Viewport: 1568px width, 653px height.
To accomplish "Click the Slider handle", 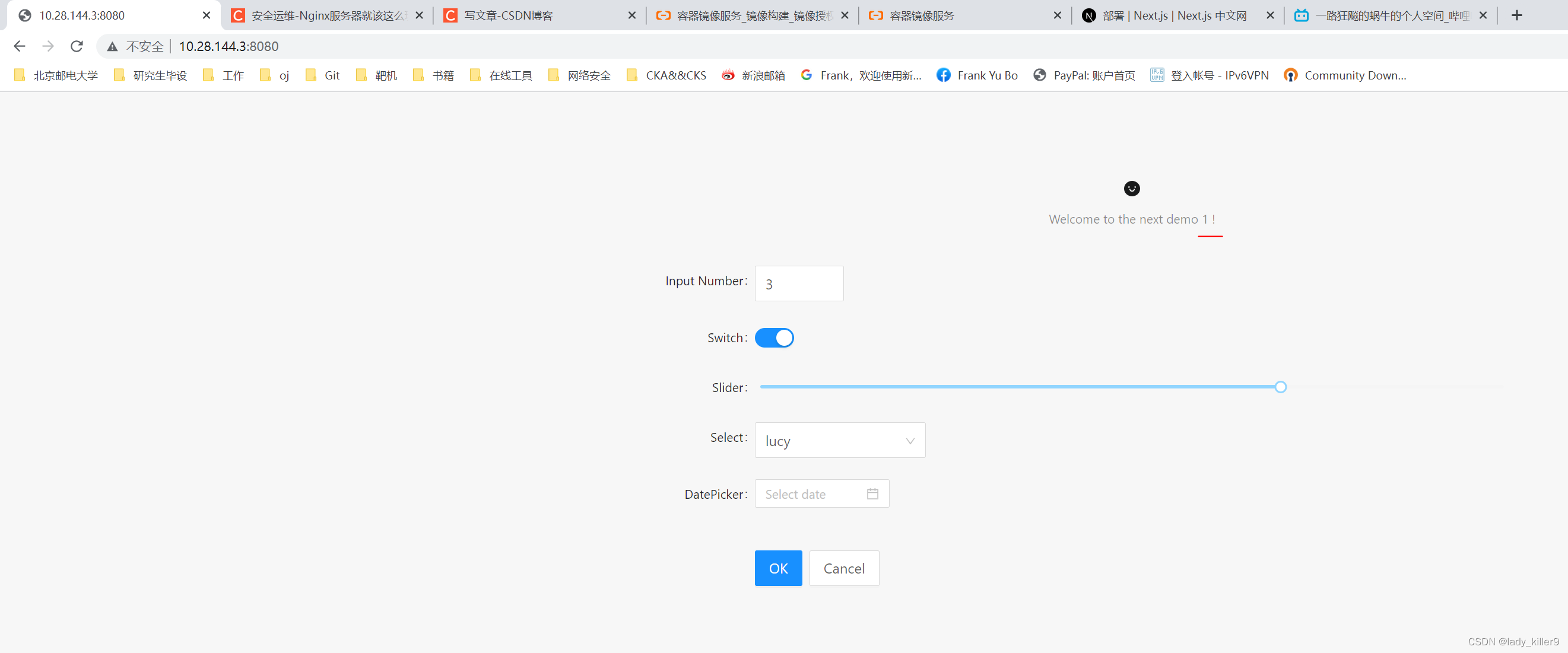I will pyautogui.click(x=1280, y=387).
